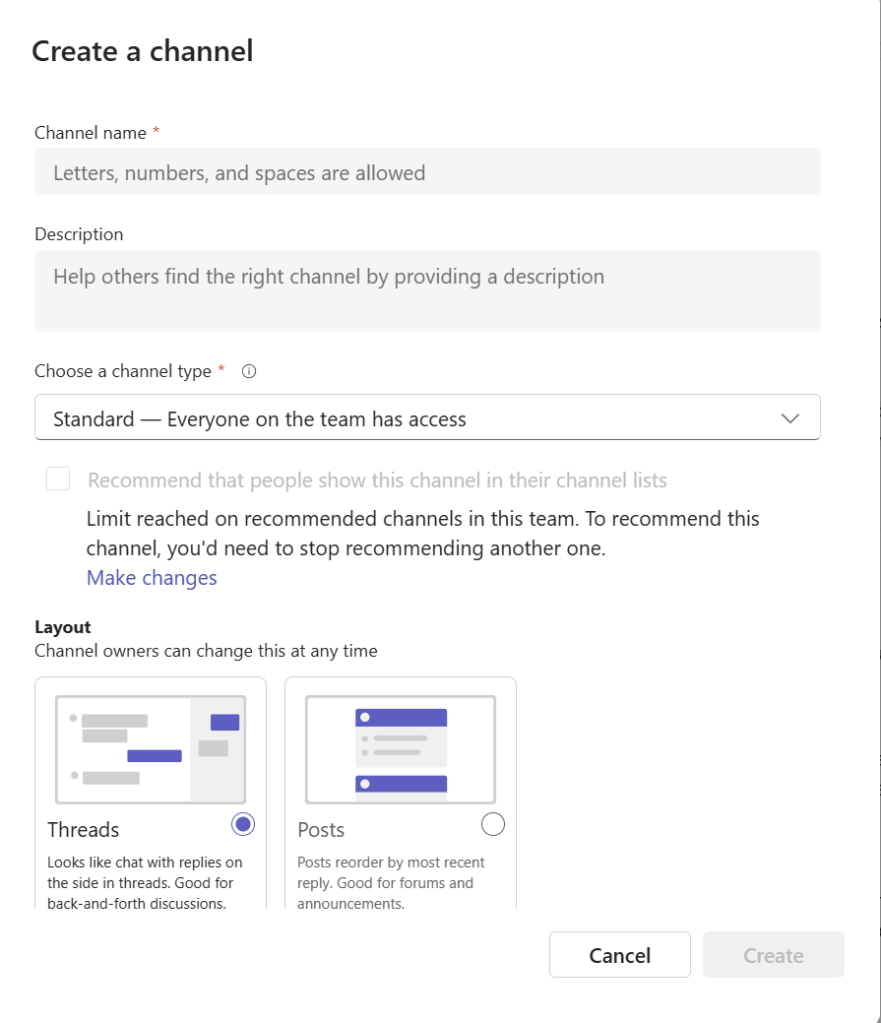Screen dimensions: 881x1023
Task: Click the "Recommend that people show this channel" text
Action: pos(377,480)
